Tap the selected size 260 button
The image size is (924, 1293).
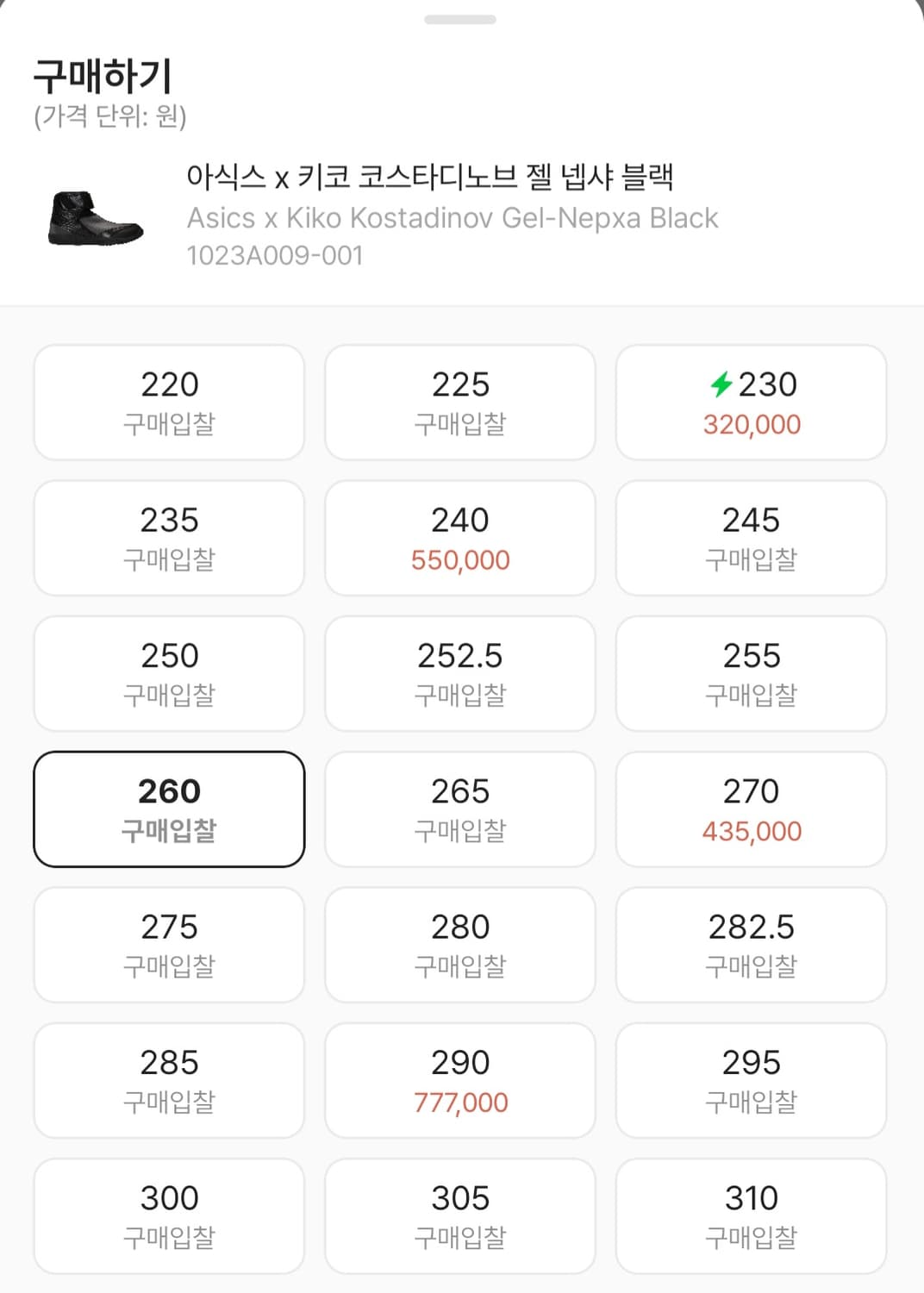(x=169, y=809)
